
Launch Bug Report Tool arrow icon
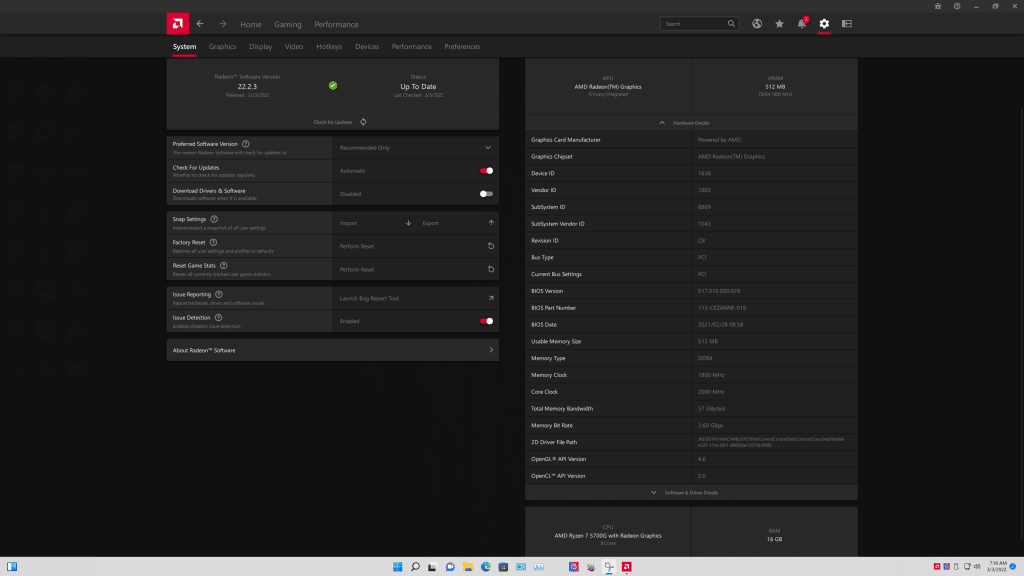click(x=491, y=298)
